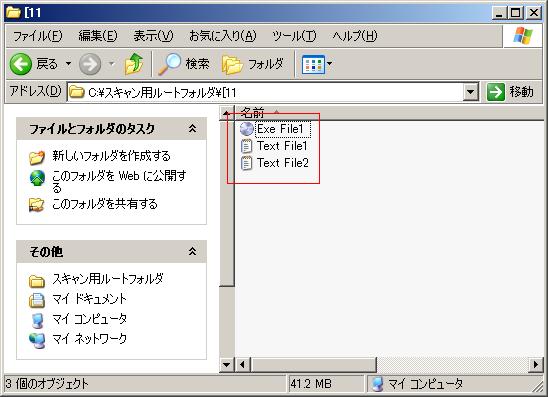
Task: Click the My Network icon
Action: coord(37,341)
